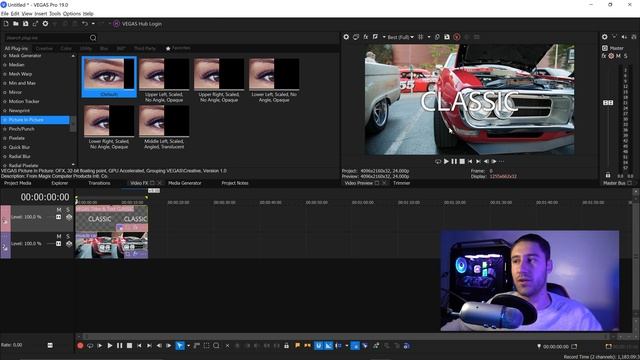Select the Motion Tracker plug-in
The height and width of the screenshot is (360, 640).
click(x=24, y=101)
